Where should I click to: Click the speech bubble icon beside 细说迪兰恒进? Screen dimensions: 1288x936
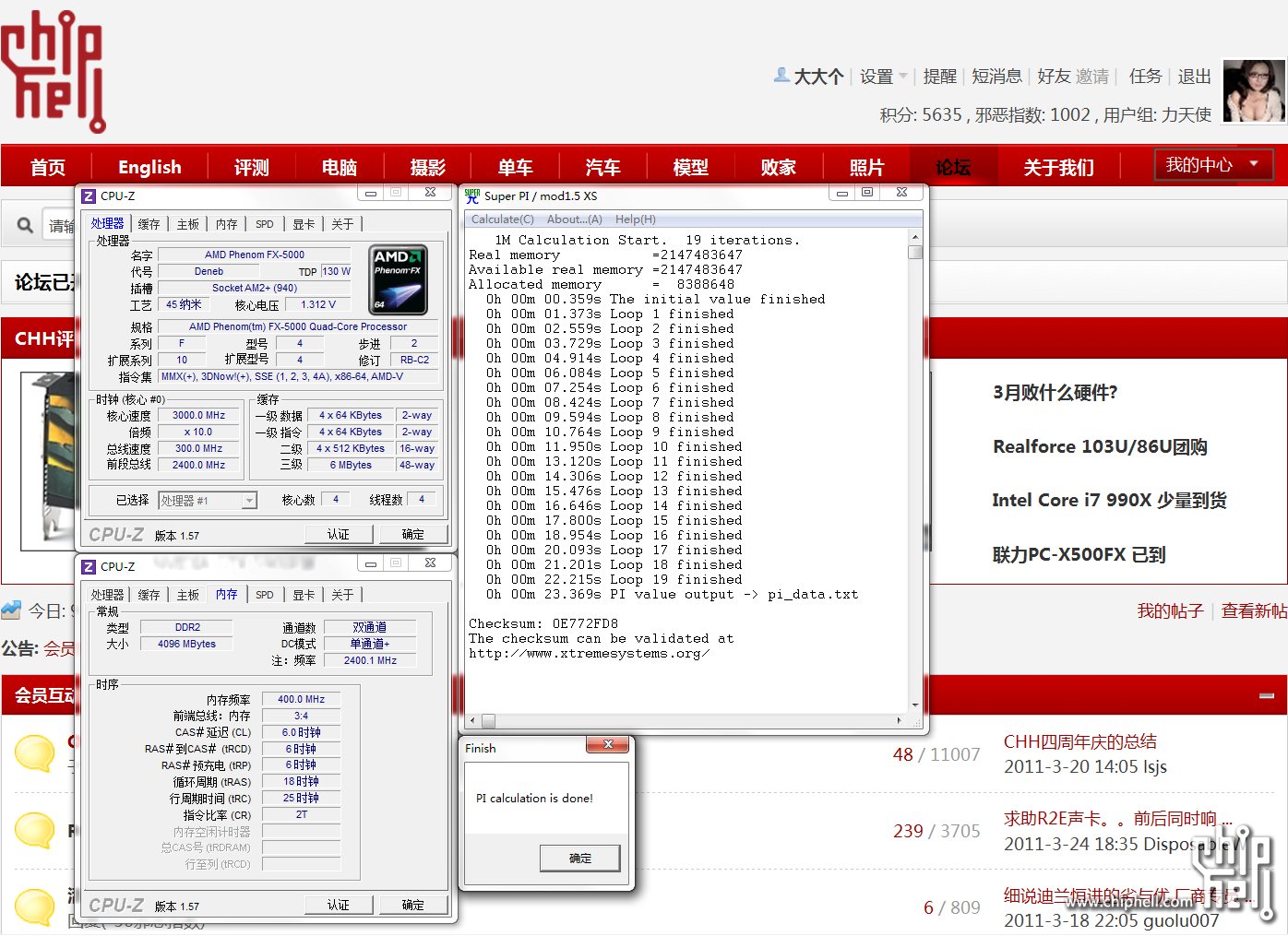(35, 906)
